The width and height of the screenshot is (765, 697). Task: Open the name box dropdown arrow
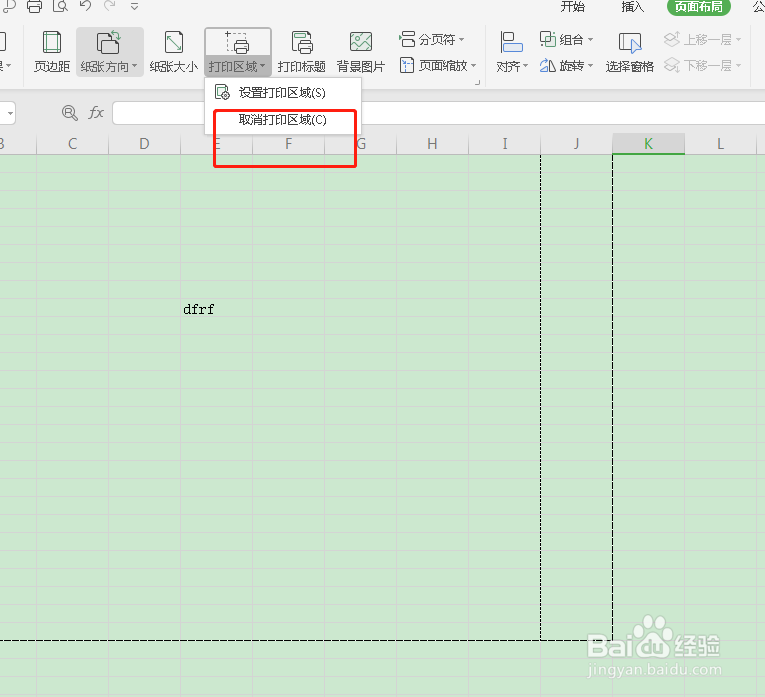(x=10, y=114)
